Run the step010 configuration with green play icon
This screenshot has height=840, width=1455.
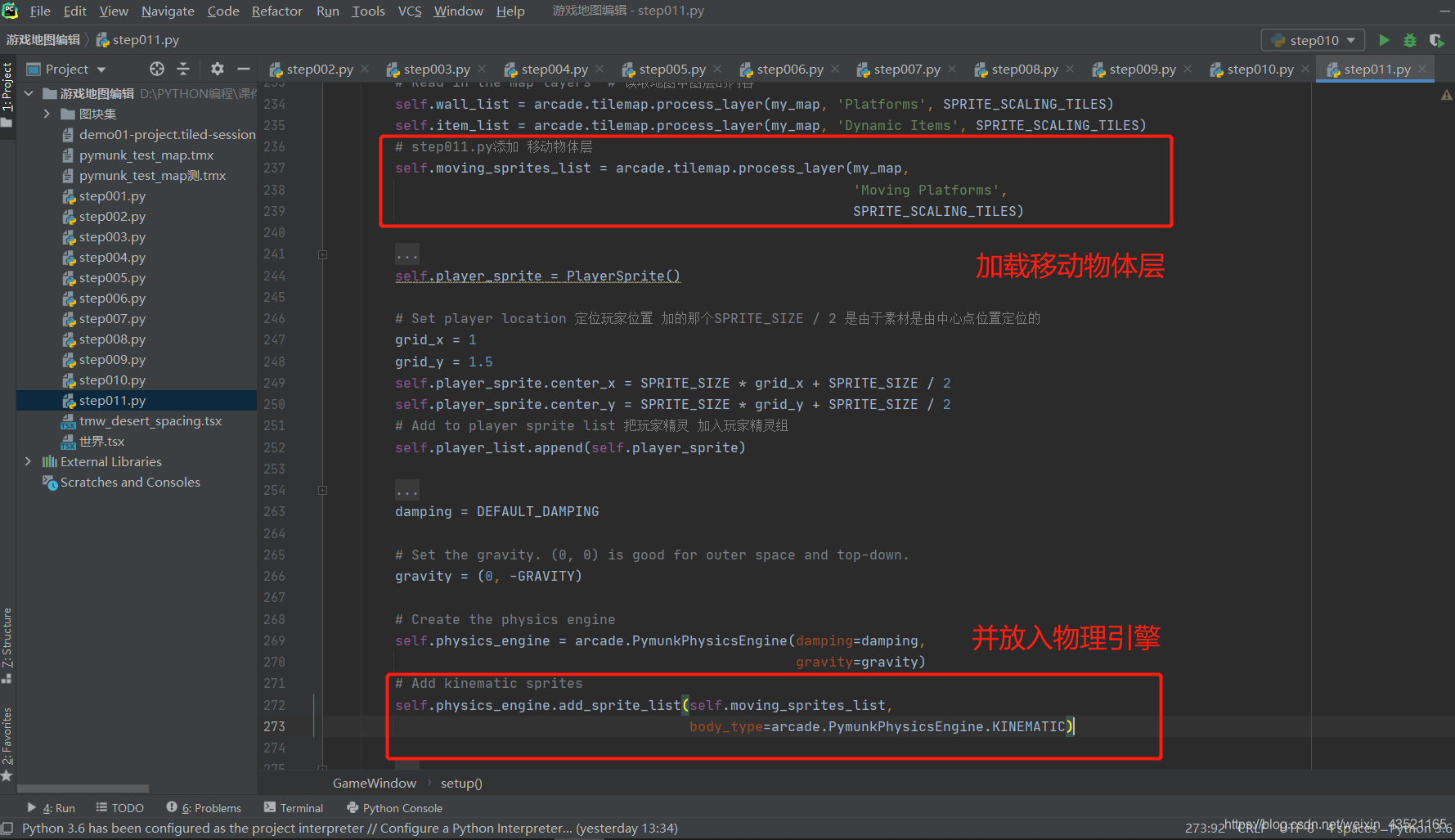coord(1384,40)
